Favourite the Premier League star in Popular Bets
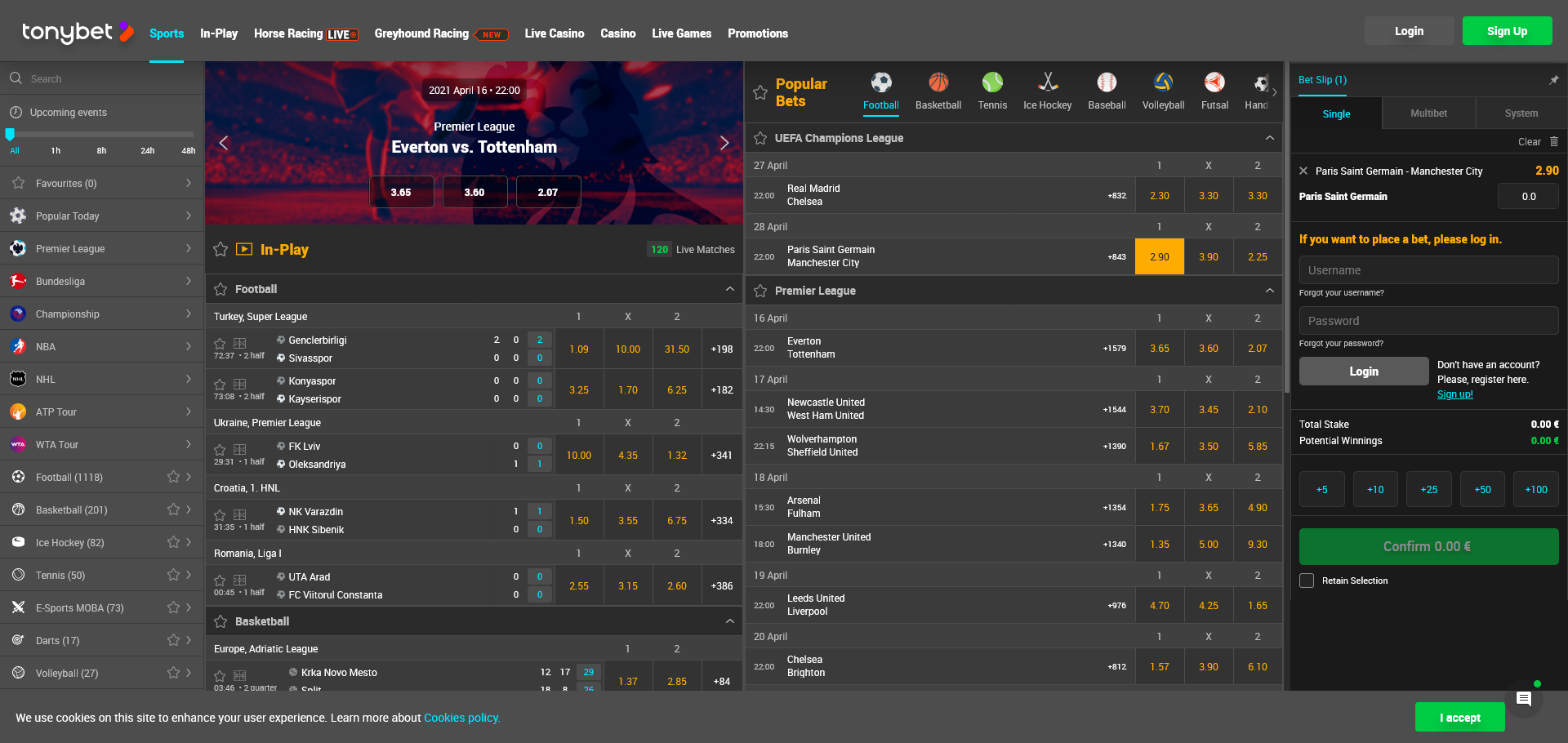This screenshot has width=1568, height=743. click(760, 291)
